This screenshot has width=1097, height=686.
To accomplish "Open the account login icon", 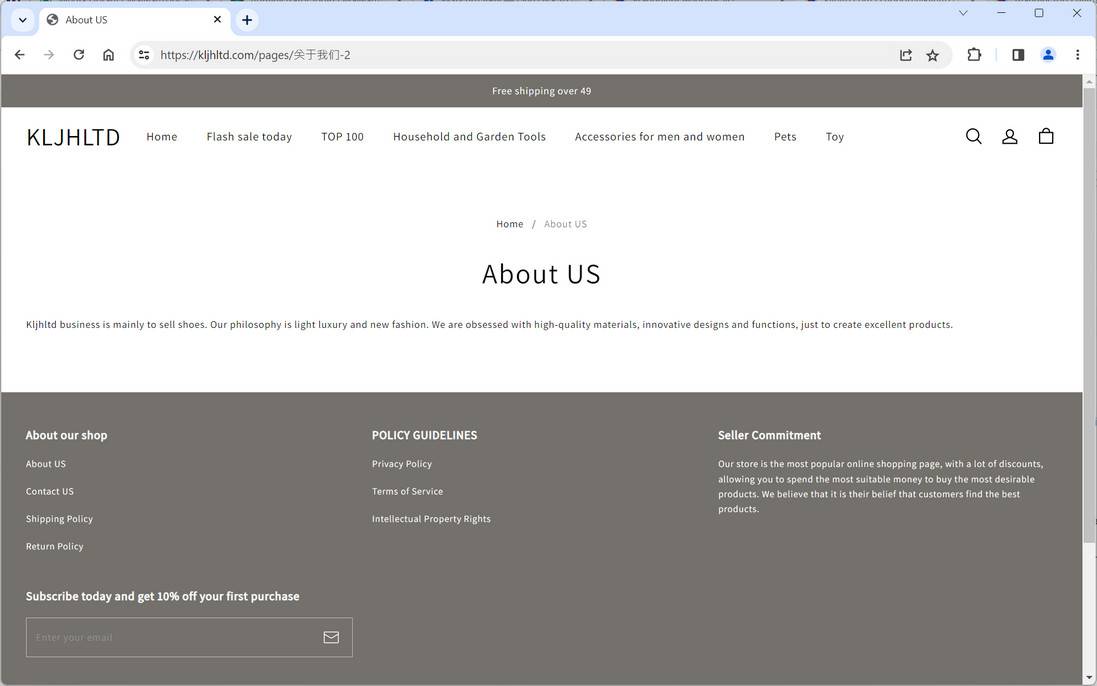I will click(x=1009, y=135).
